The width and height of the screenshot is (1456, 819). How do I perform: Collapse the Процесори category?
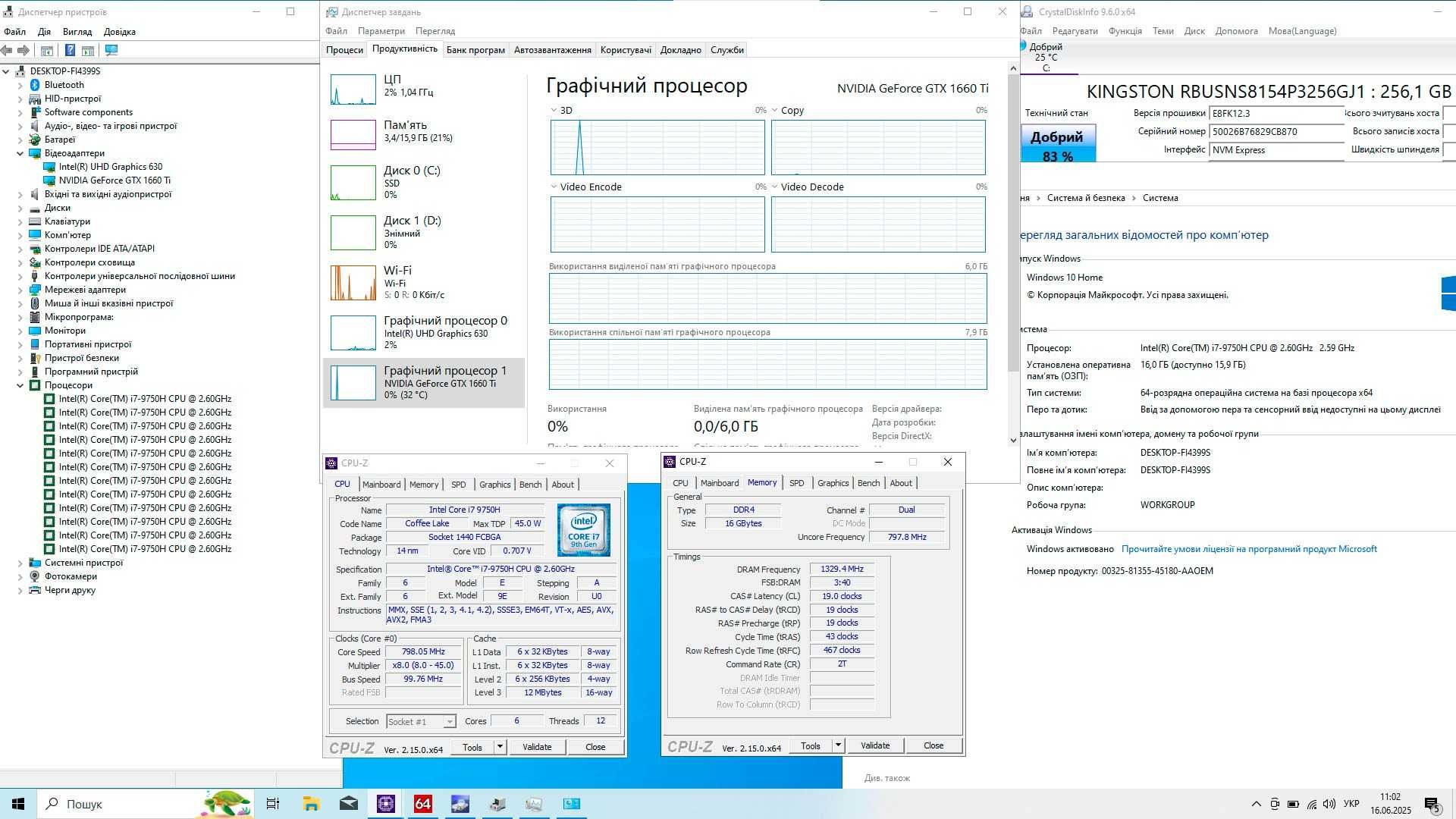(x=20, y=385)
